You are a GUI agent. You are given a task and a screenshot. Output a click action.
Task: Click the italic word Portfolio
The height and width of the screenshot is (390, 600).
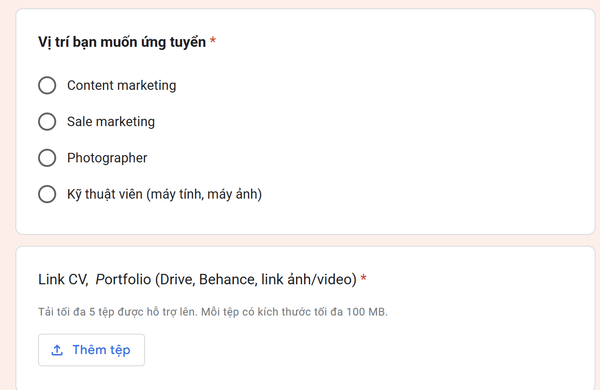click(x=123, y=279)
